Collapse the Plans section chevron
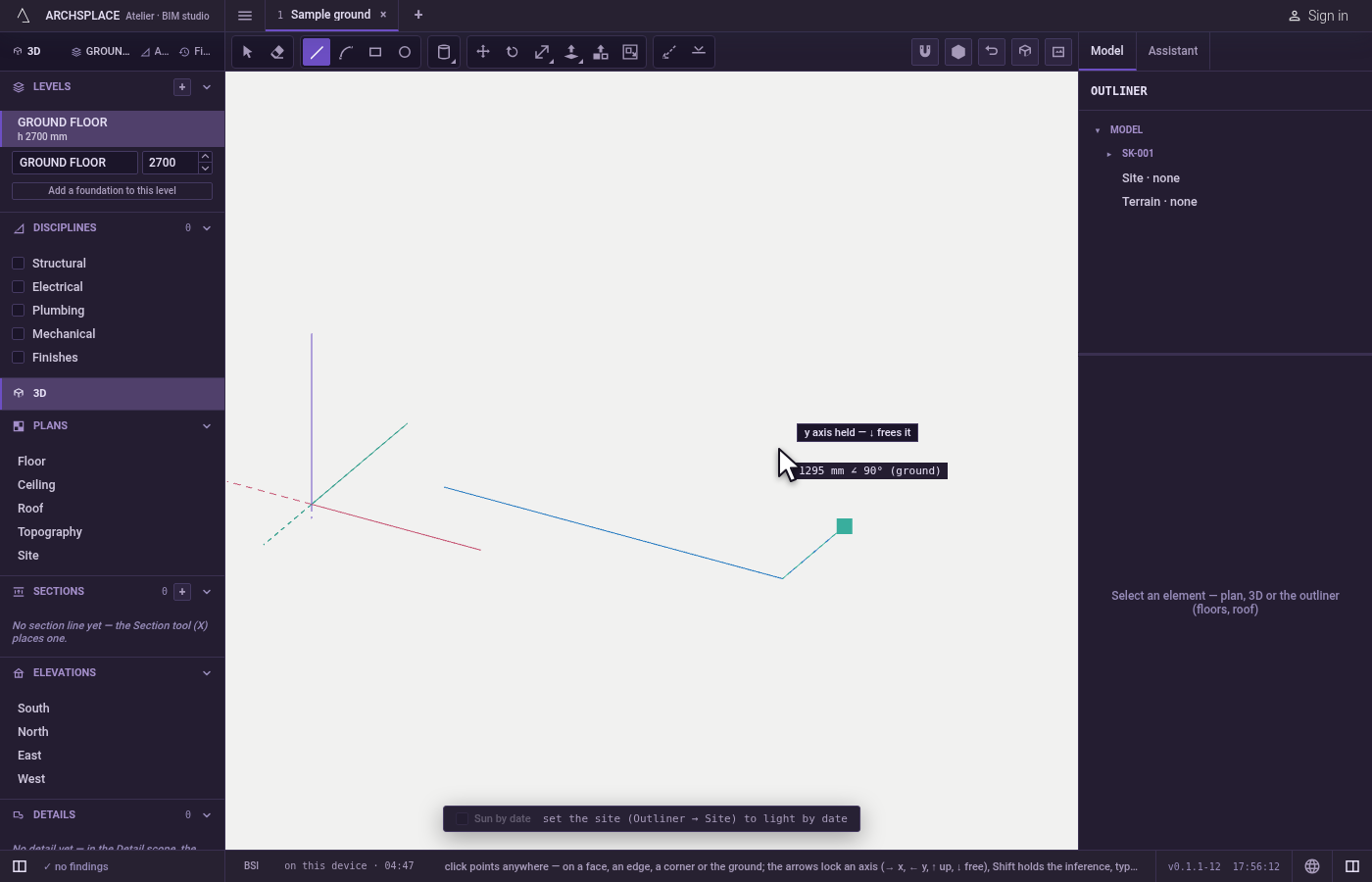Image resolution: width=1372 pixels, height=882 pixels. 207,426
